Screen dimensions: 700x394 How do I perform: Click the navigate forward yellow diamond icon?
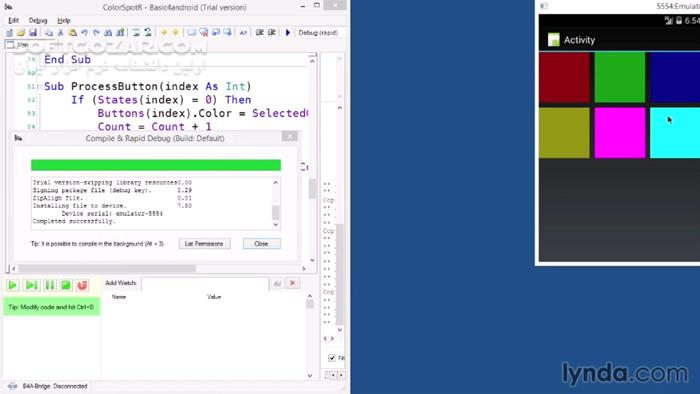tap(176, 33)
